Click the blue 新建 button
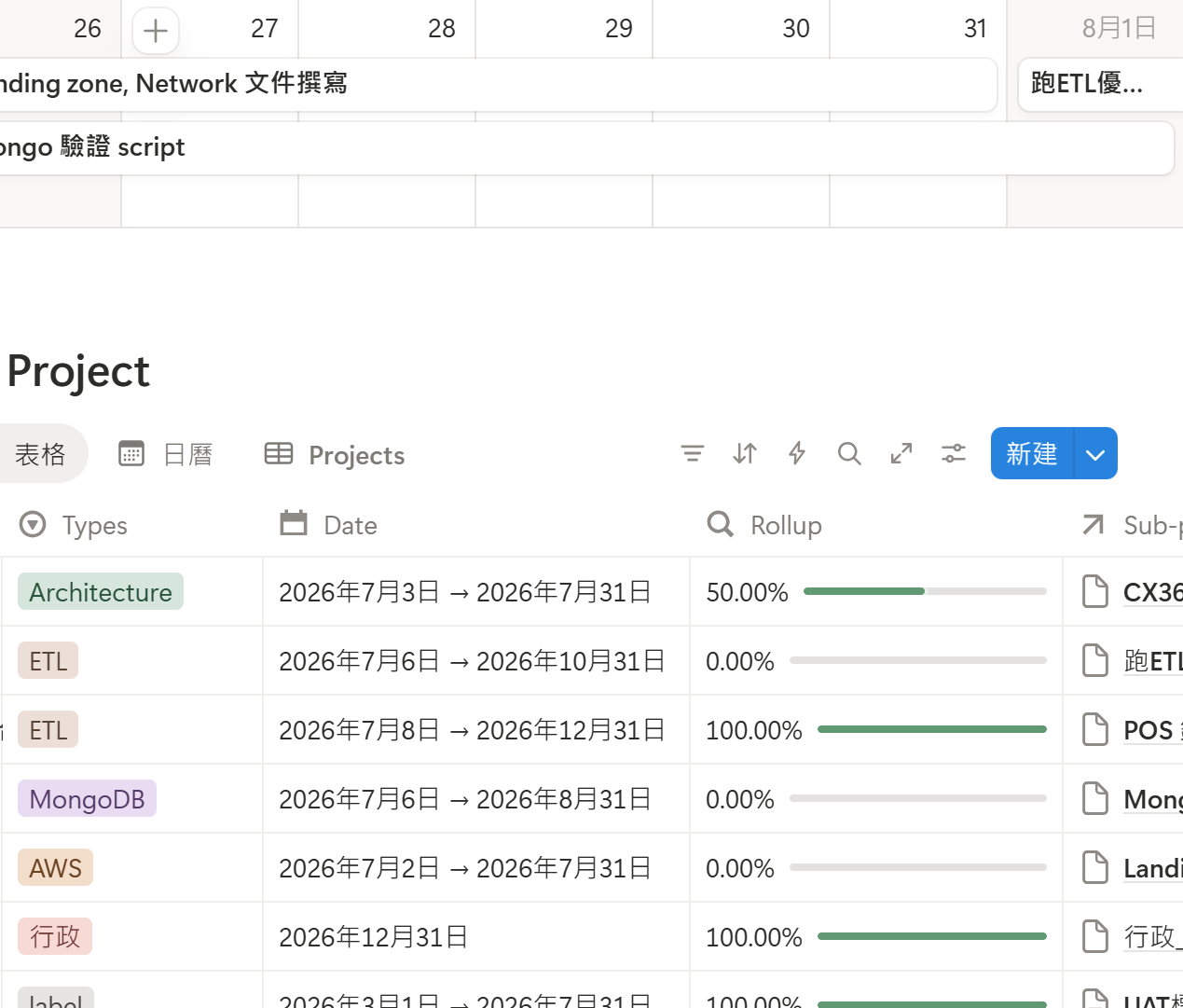This screenshot has height=1008, width=1183. 1032,454
